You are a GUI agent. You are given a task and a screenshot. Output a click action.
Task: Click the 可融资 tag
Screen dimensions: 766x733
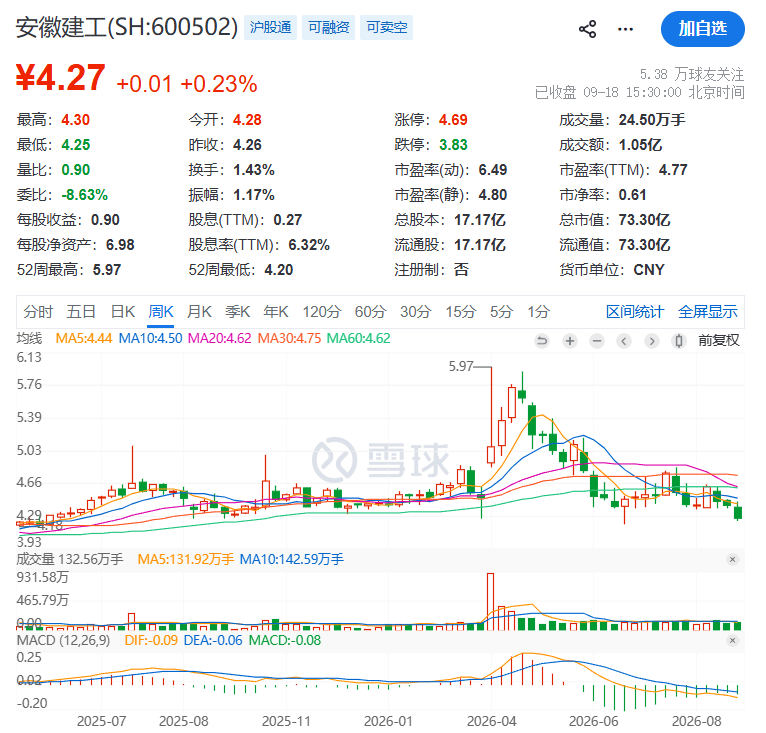click(328, 27)
